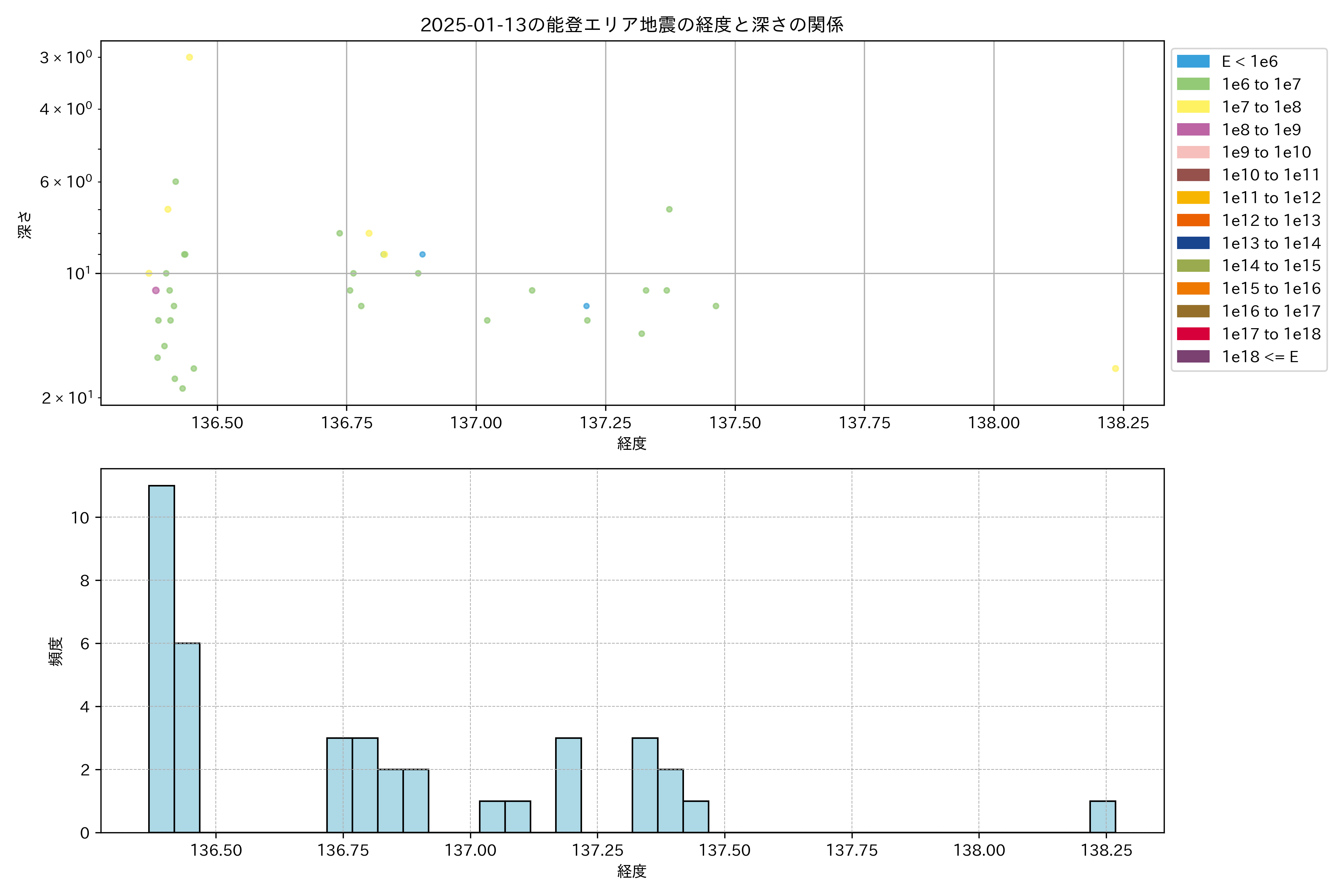Viewport: 1344px width, 896px height.
Task: Click the 経度 x-axis label under scatter plot
Action: (x=631, y=444)
